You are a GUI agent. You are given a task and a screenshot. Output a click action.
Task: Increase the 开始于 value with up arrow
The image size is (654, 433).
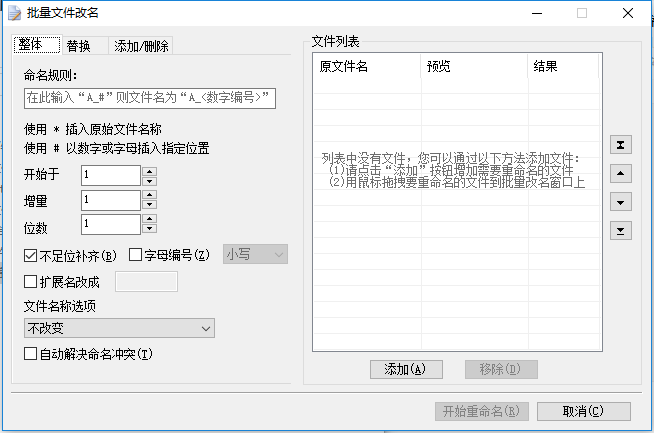pos(150,171)
